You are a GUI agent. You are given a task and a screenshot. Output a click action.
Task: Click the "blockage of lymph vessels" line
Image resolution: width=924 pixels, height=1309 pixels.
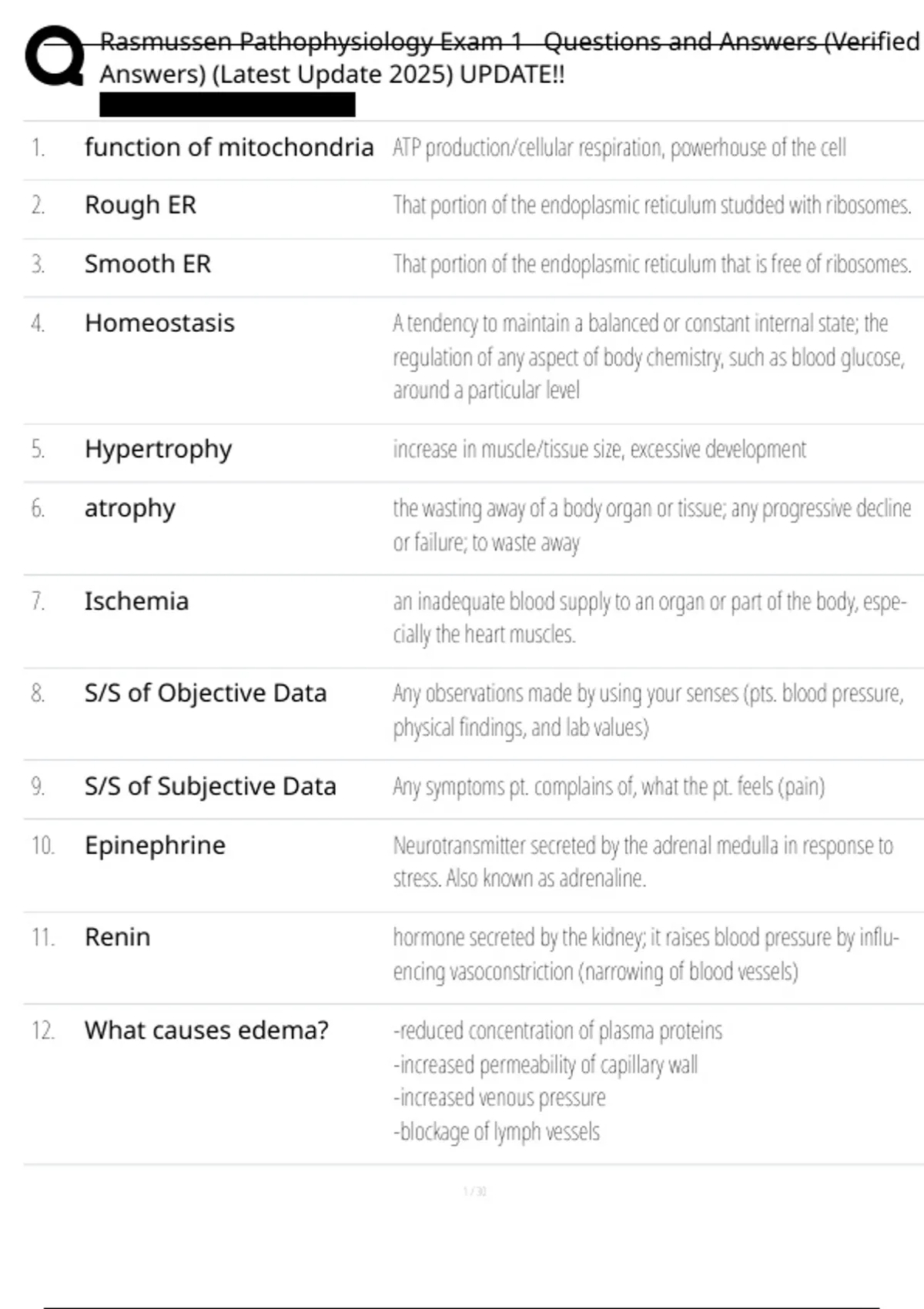pyautogui.click(x=497, y=1132)
